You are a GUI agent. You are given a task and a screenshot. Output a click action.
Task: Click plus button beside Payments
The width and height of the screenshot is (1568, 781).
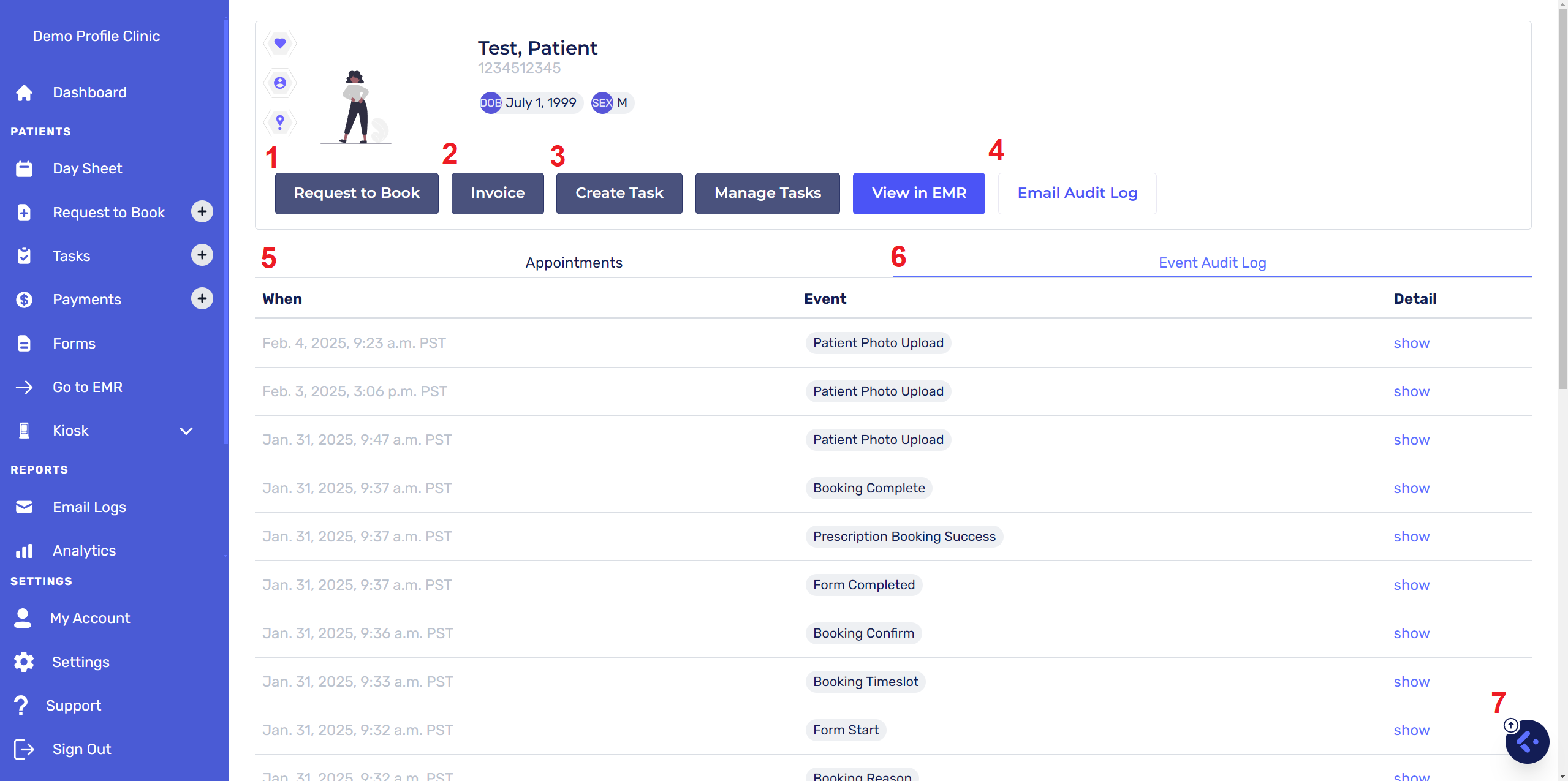tap(202, 298)
